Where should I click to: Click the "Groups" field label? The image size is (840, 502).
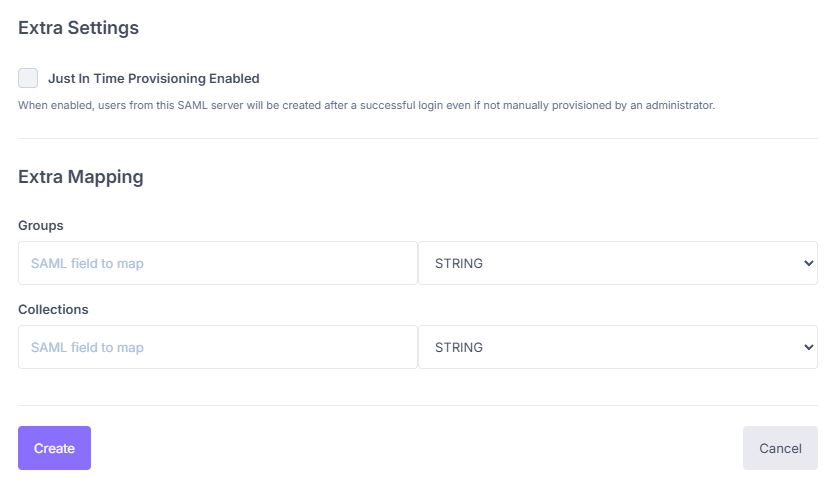41,226
